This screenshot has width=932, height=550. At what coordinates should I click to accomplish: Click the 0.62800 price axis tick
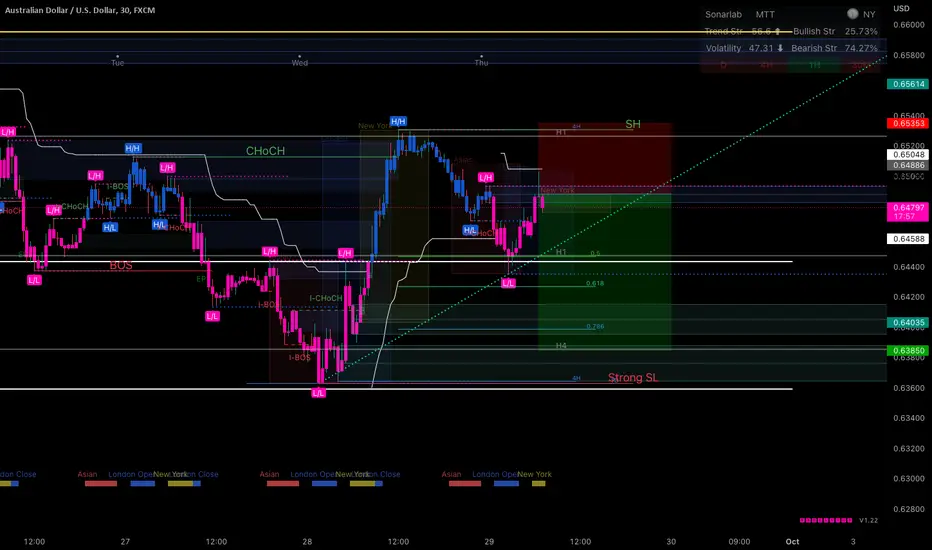909,509
